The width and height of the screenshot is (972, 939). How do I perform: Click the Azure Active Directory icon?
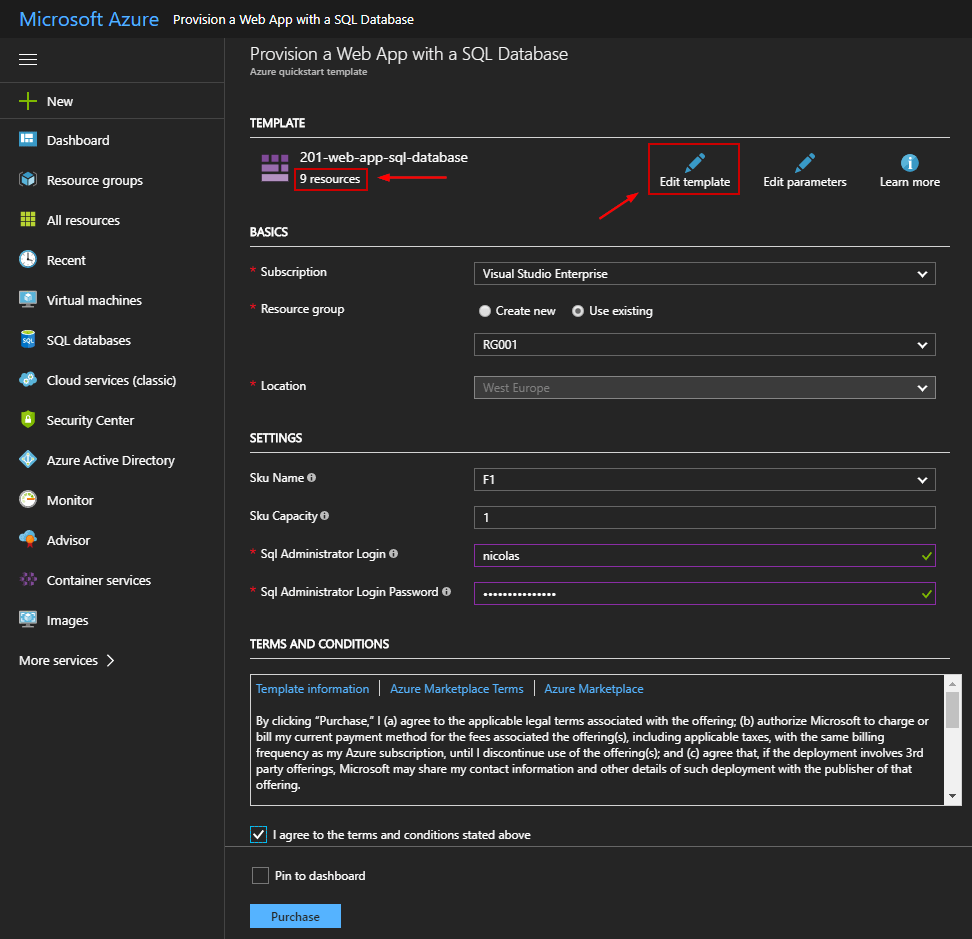[x=28, y=459]
